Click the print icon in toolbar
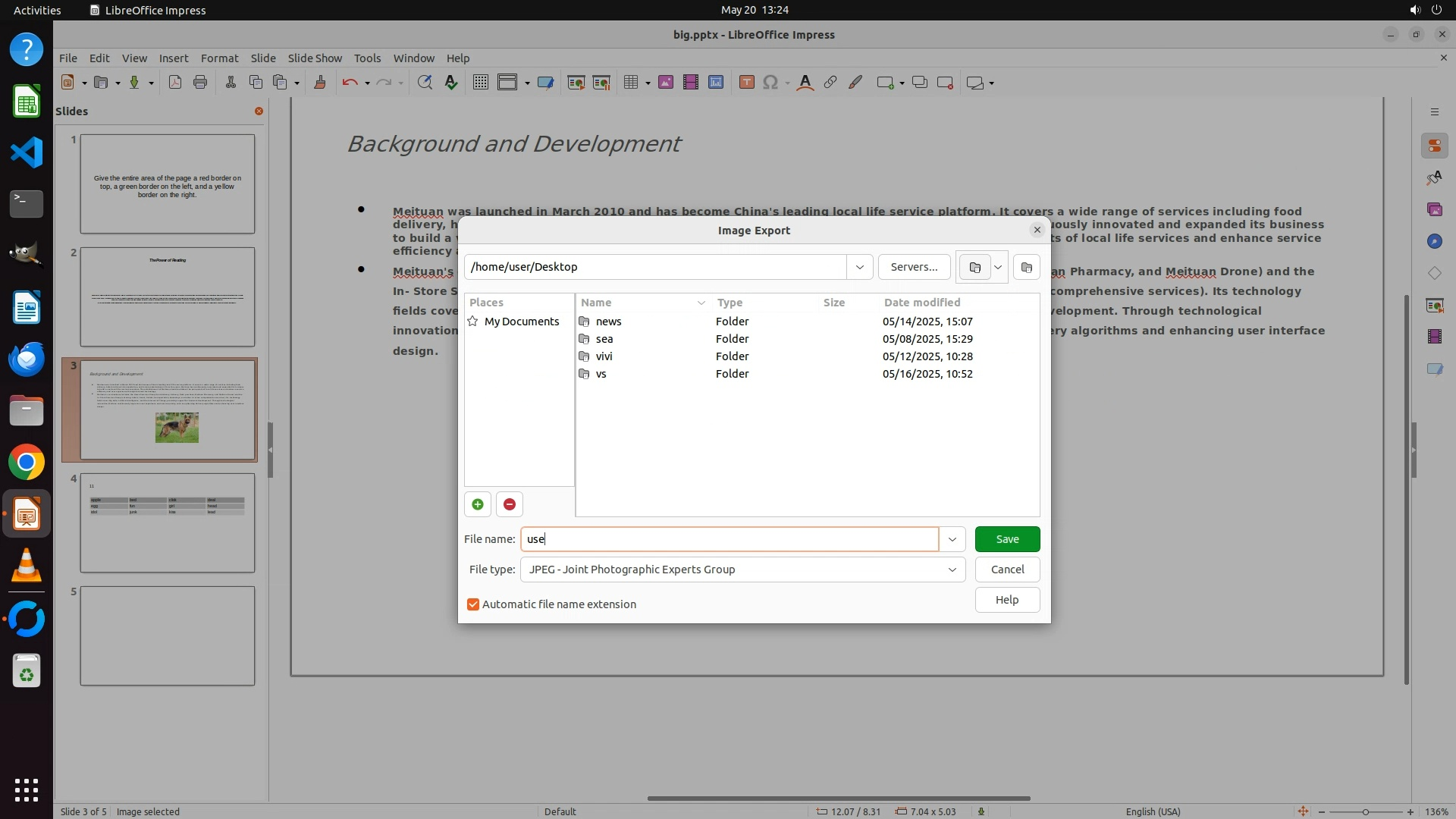Viewport: 1456px width, 819px height. pos(200,83)
